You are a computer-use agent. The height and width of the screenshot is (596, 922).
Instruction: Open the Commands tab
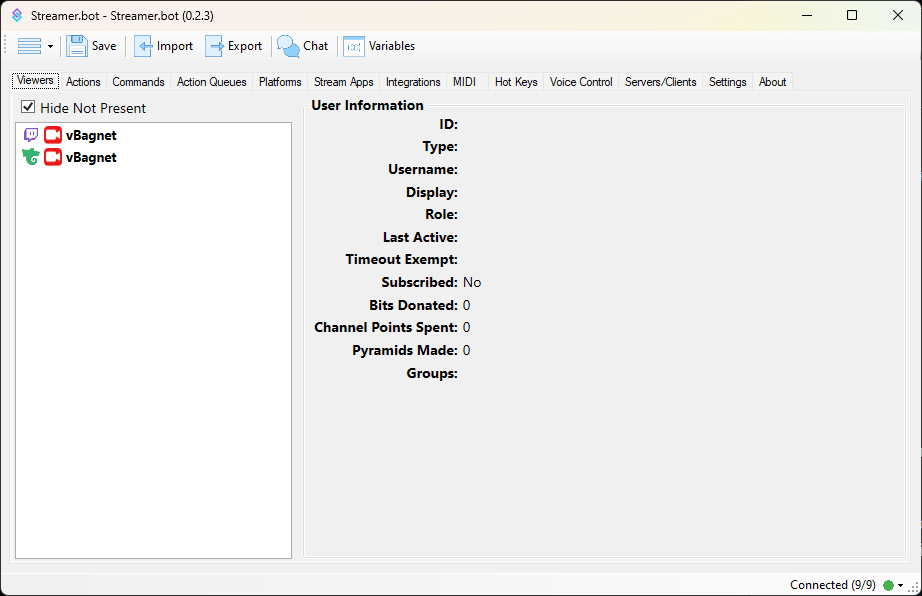(138, 82)
